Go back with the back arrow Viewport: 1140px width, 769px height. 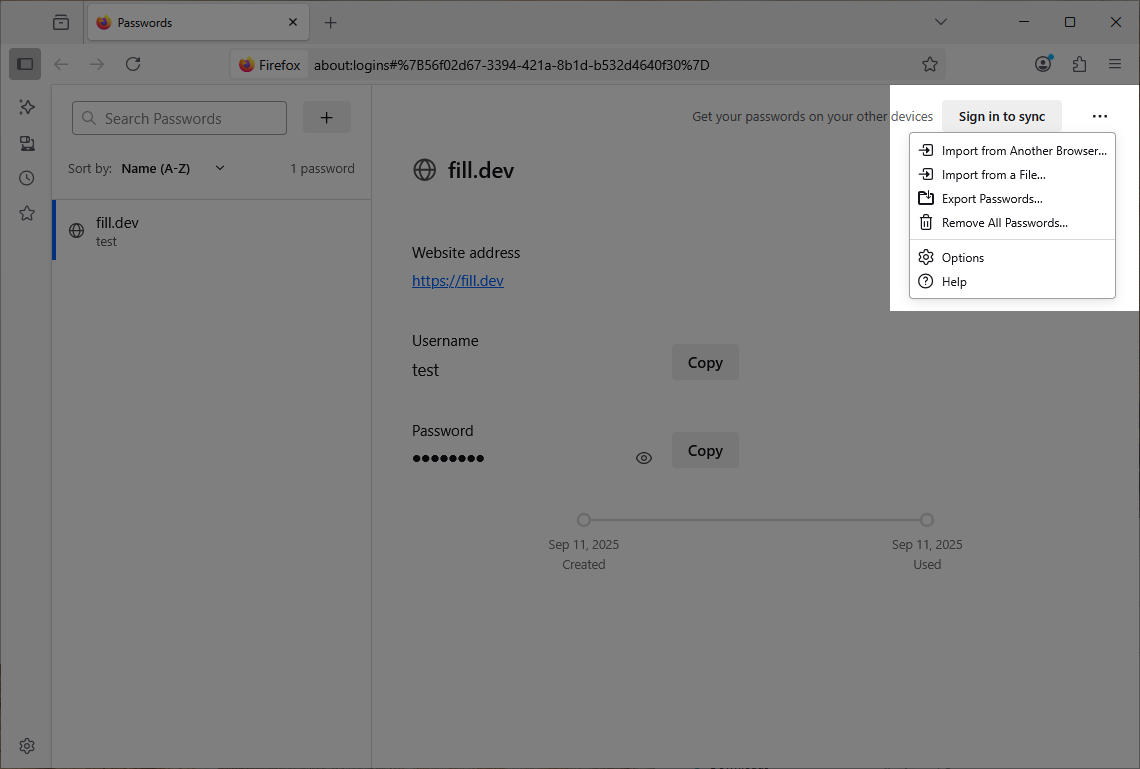tap(61, 64)
